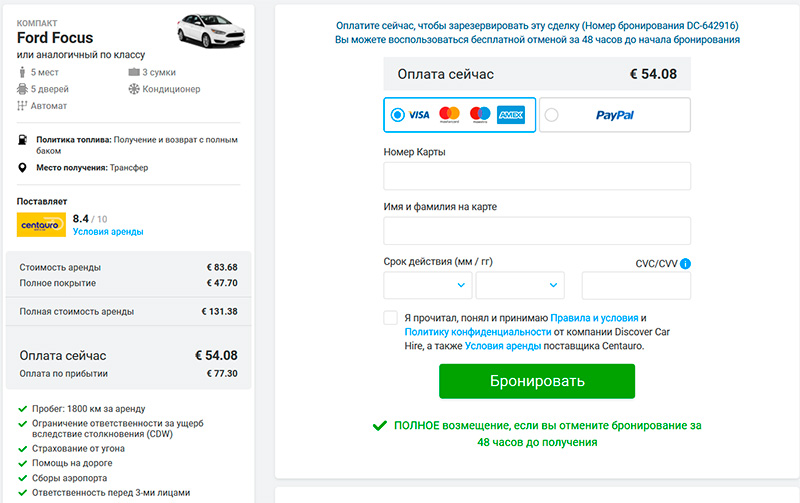Open the expiry year dropdown
This screenshot has width=800, height=503.
(520, 286)
